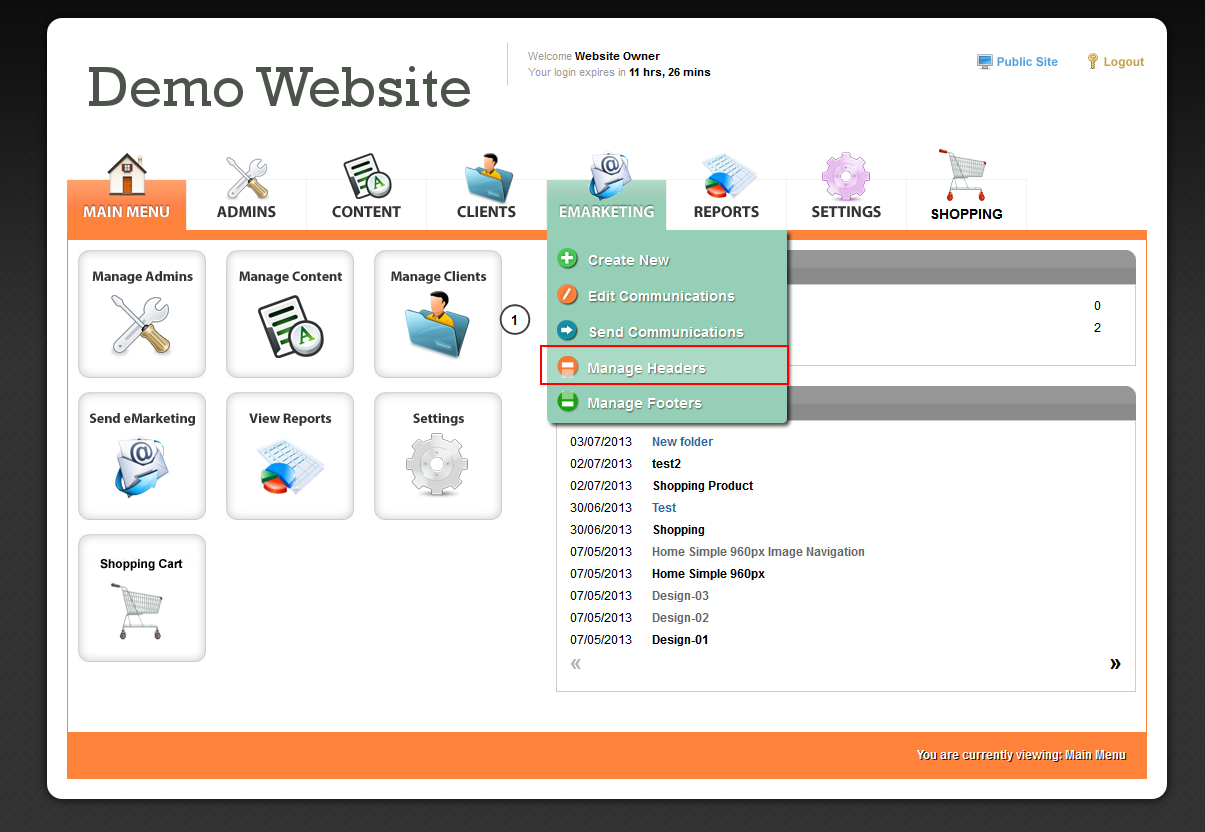Select Send Communications menu entry

click(665, 332)
